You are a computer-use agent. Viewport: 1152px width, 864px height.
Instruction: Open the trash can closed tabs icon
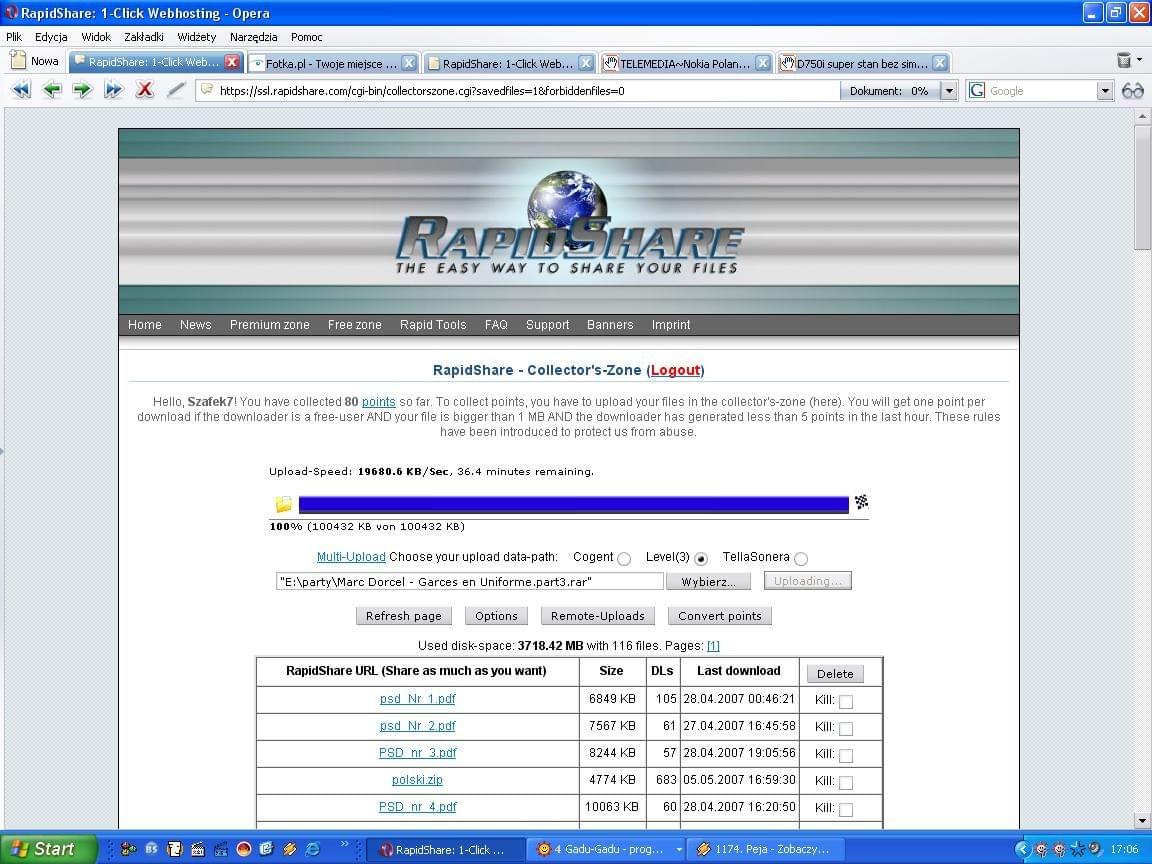click(x=1124, y=61)
